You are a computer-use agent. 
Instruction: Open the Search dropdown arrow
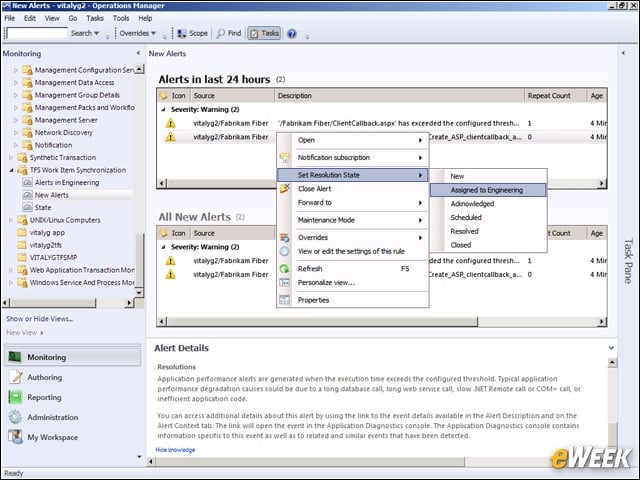[x=97, y=33]
